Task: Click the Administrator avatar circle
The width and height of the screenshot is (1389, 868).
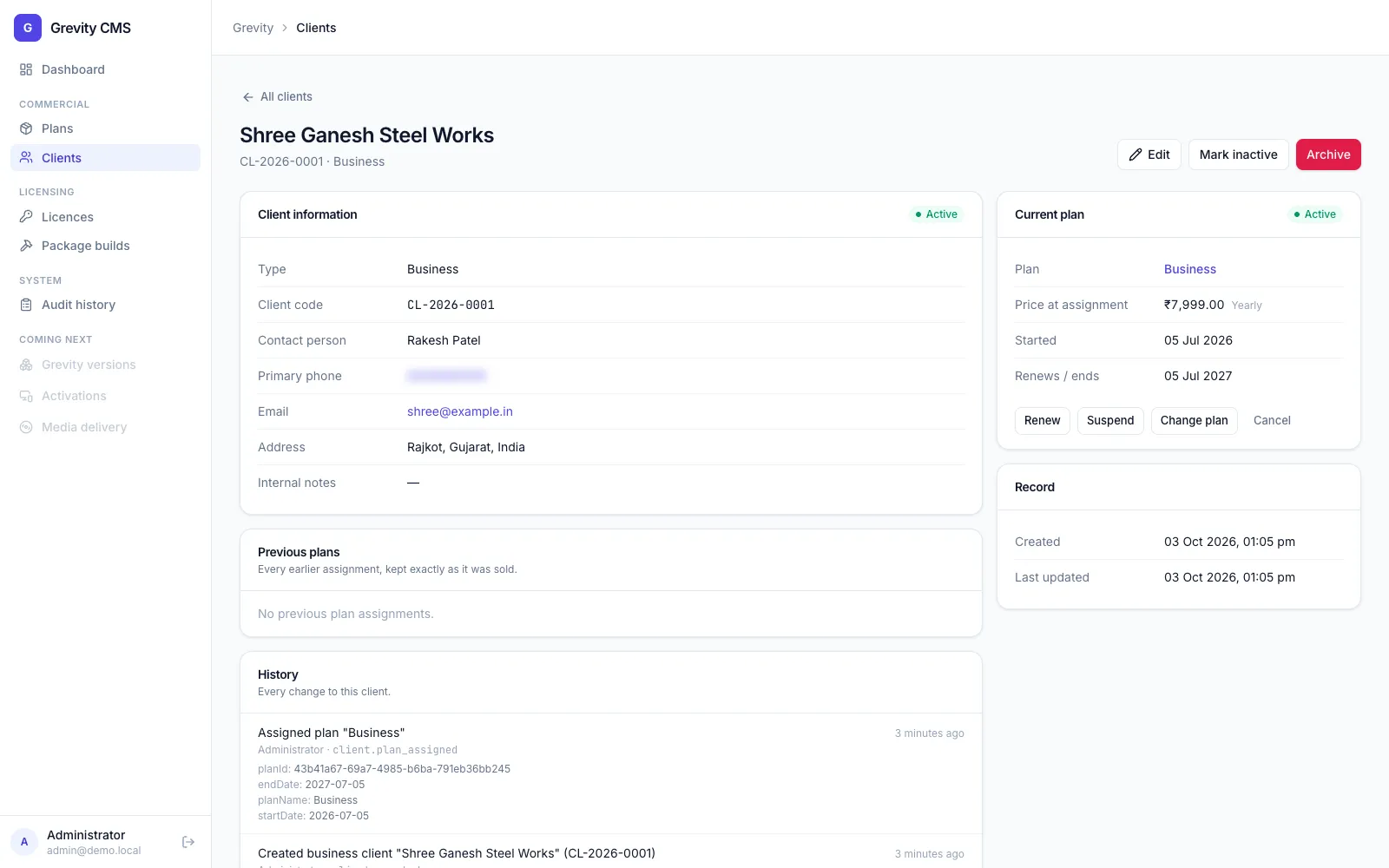Action: click(x=24, y=842)
